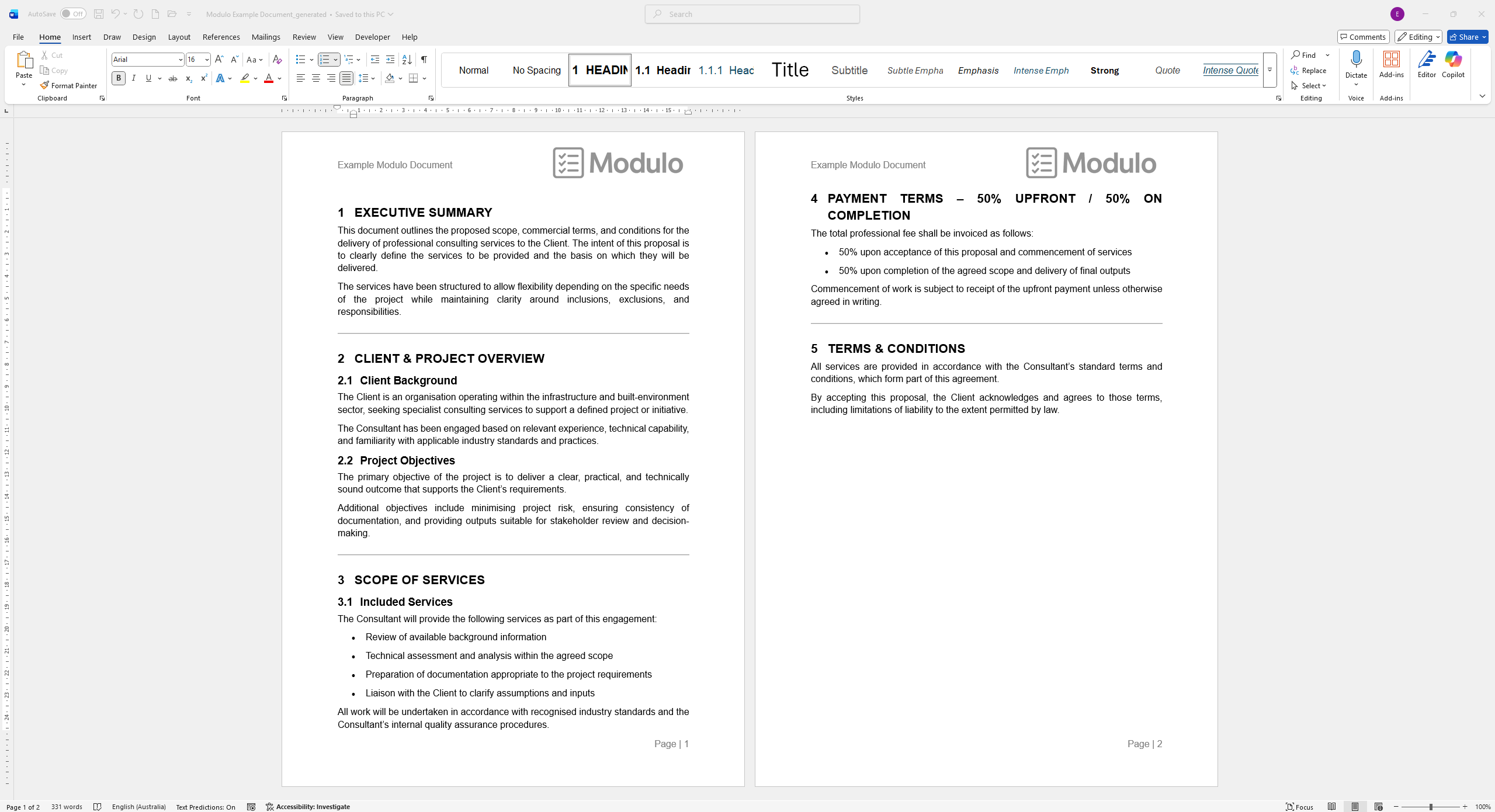This screenshot has width=1495, height=812.
Task: Expand the line spacing options
Action: (x=373, y=78)
